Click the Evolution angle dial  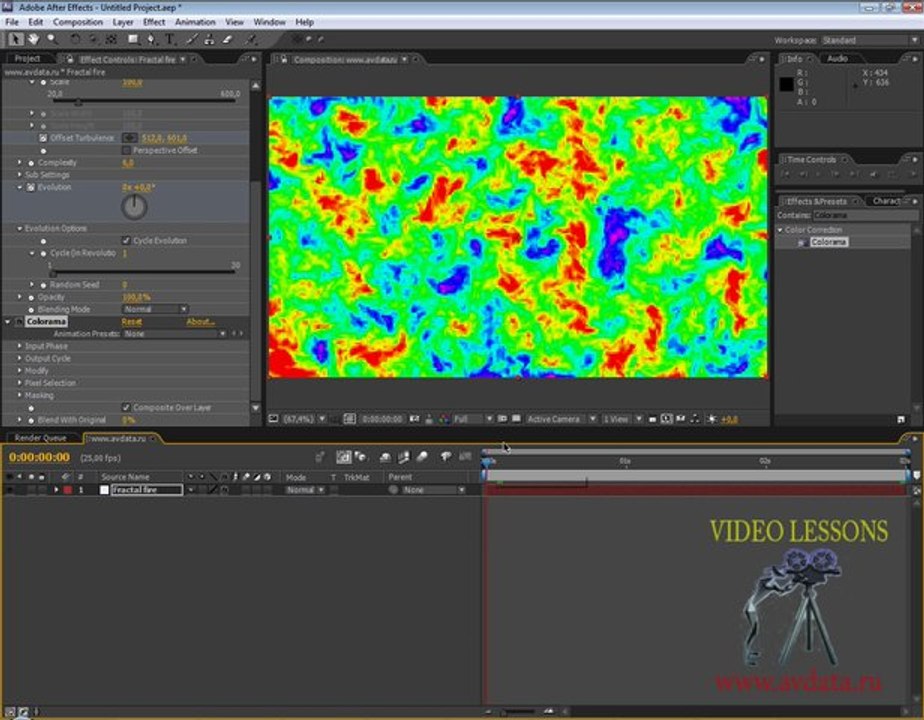134,207
